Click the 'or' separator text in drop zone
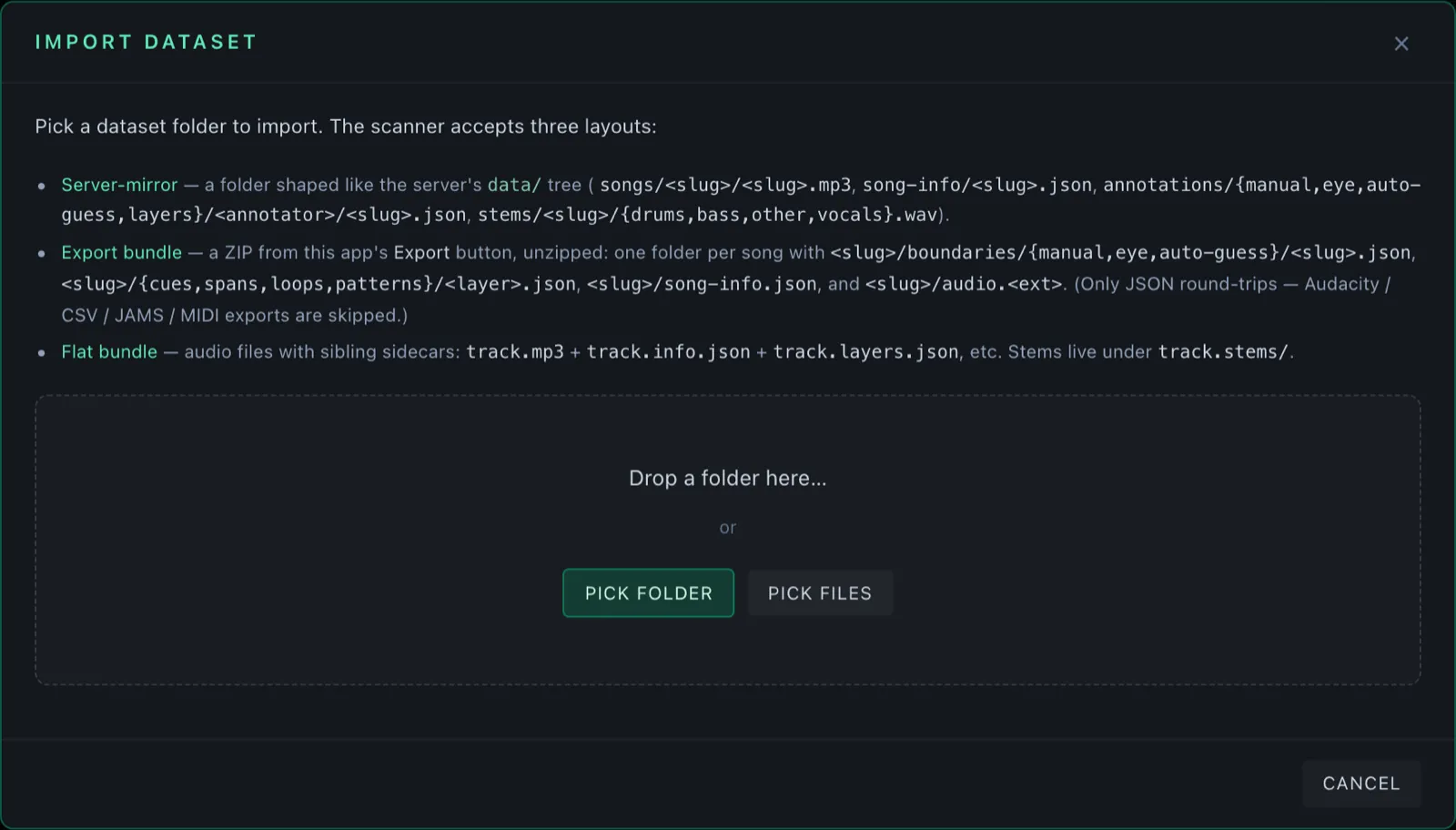The height and width of the screenshot is (830, 1456). [728, 528]
